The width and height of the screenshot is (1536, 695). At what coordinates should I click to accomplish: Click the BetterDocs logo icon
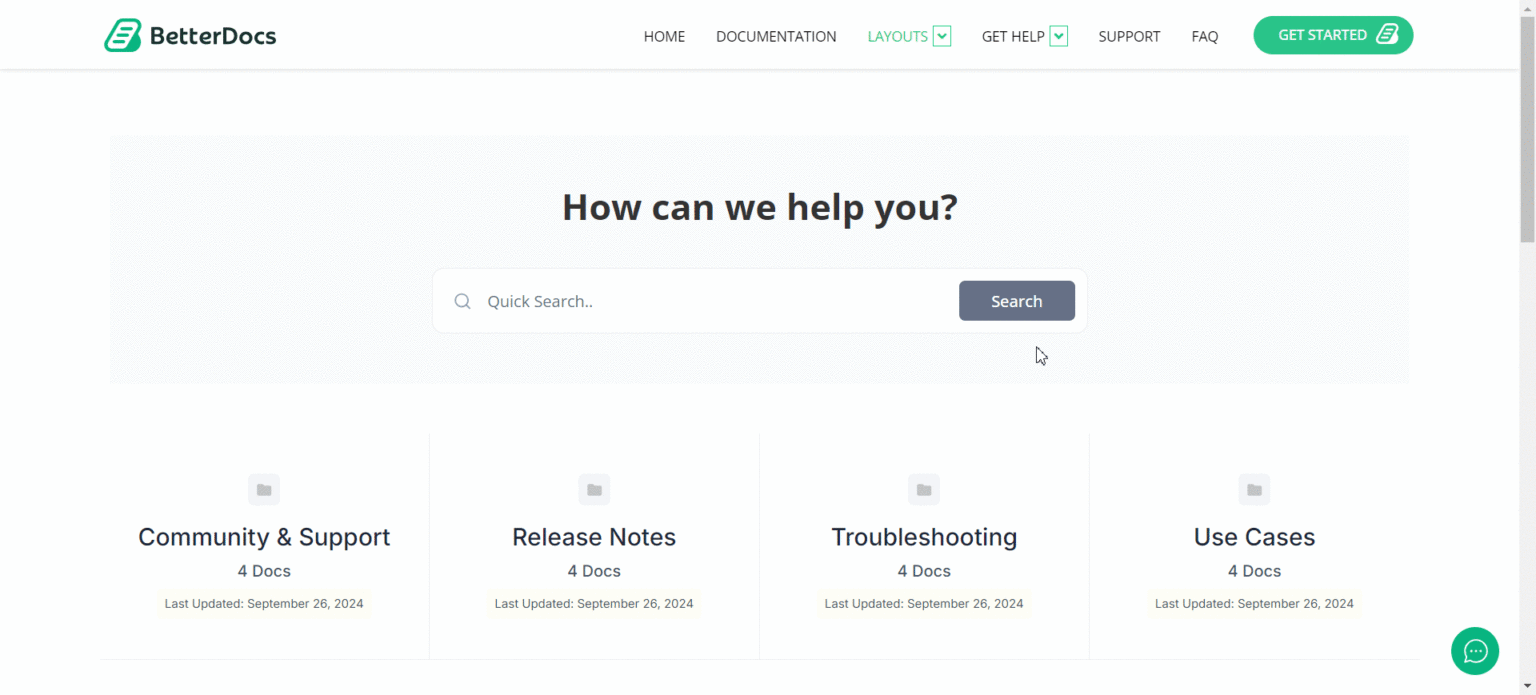point(124,34)
